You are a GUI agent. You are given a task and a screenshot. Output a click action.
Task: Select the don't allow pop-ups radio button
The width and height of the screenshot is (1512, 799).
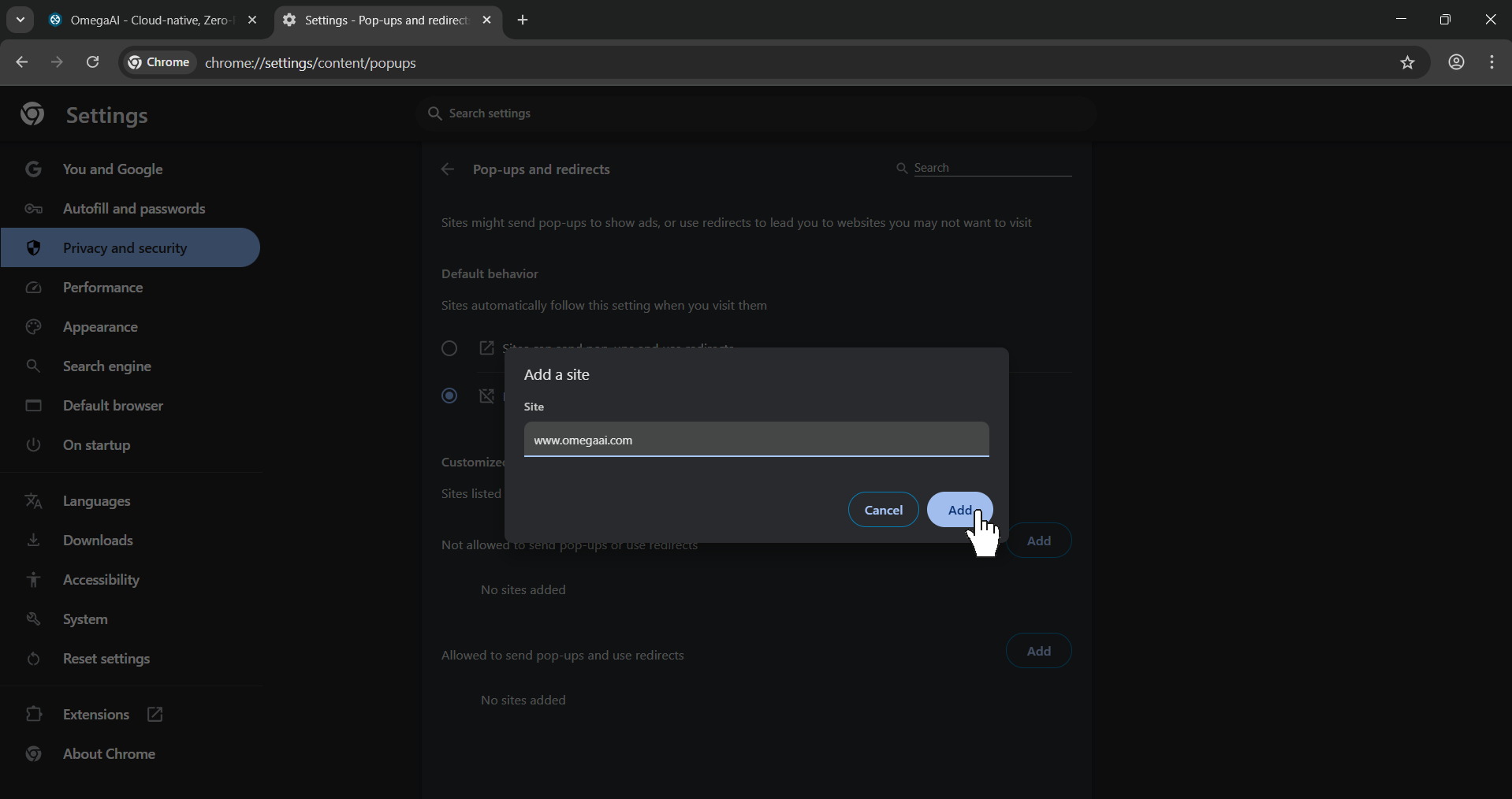point(449,396)
